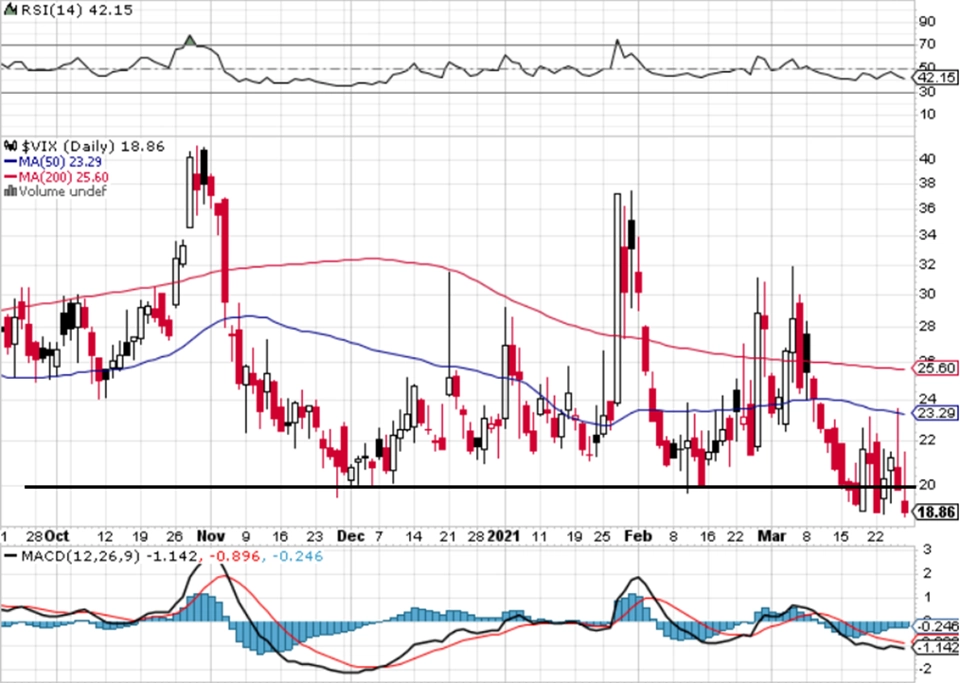Click the -1.142 MACD value tag
Viewport: 960px width, 683px height.
point(936,647)
